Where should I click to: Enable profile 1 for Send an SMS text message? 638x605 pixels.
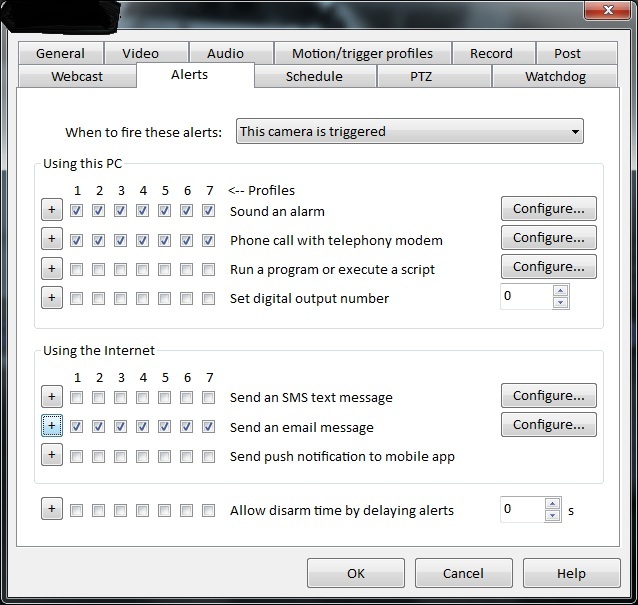point(77,397)
